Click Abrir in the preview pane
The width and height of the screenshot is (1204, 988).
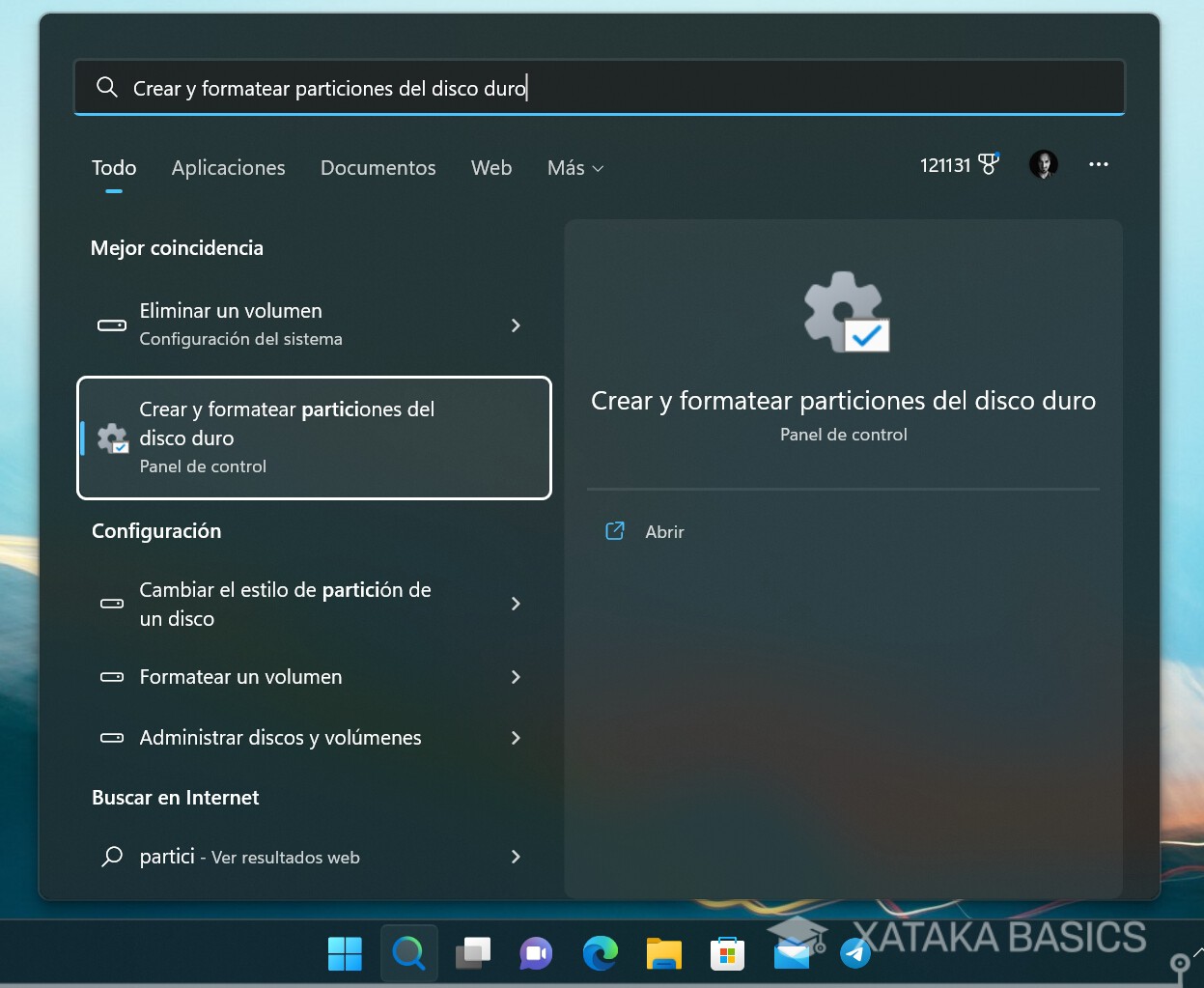point(664,532)
